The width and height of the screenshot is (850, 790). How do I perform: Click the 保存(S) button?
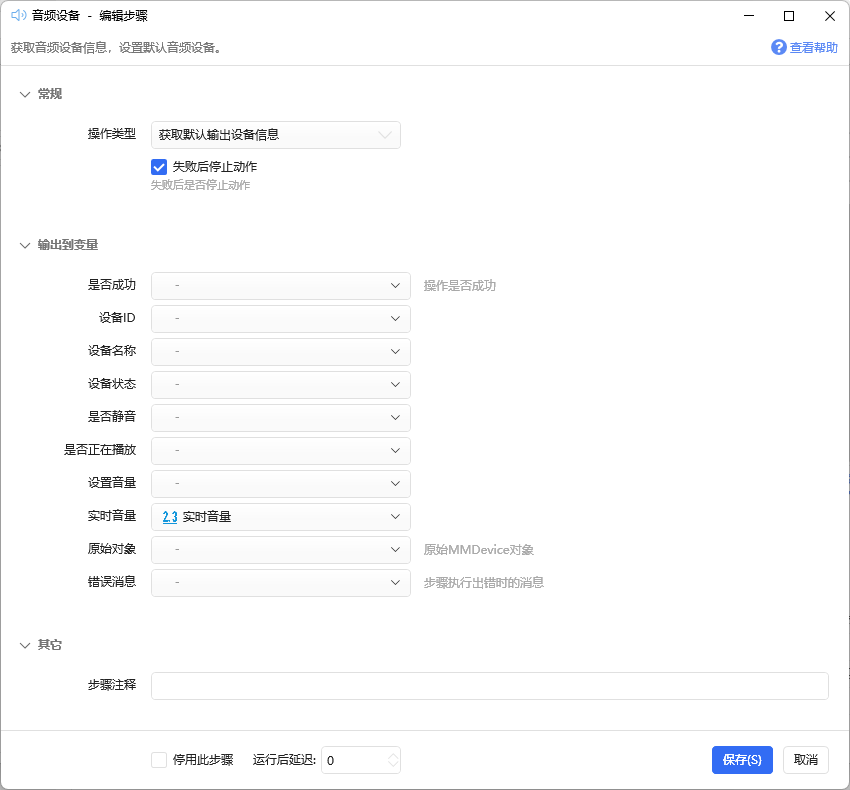pyautogui.click(x=742, y=760)
